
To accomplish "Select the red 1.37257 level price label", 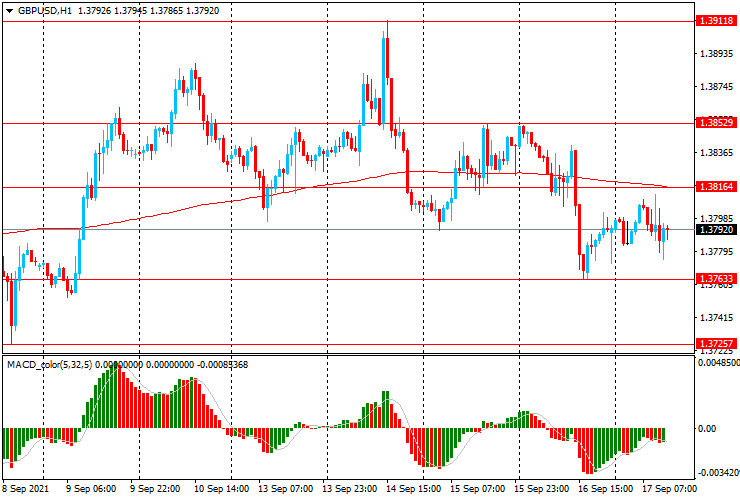I will pyautogui.click(x=716, y=344).
